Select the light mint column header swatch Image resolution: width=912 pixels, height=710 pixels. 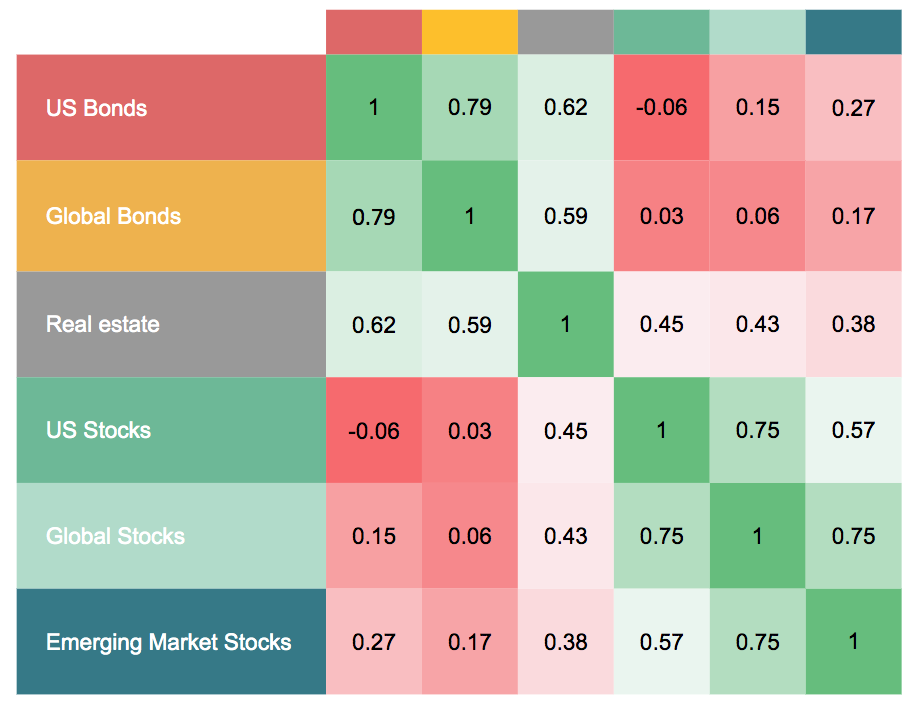pyautogui.click(x=758, y=32)
